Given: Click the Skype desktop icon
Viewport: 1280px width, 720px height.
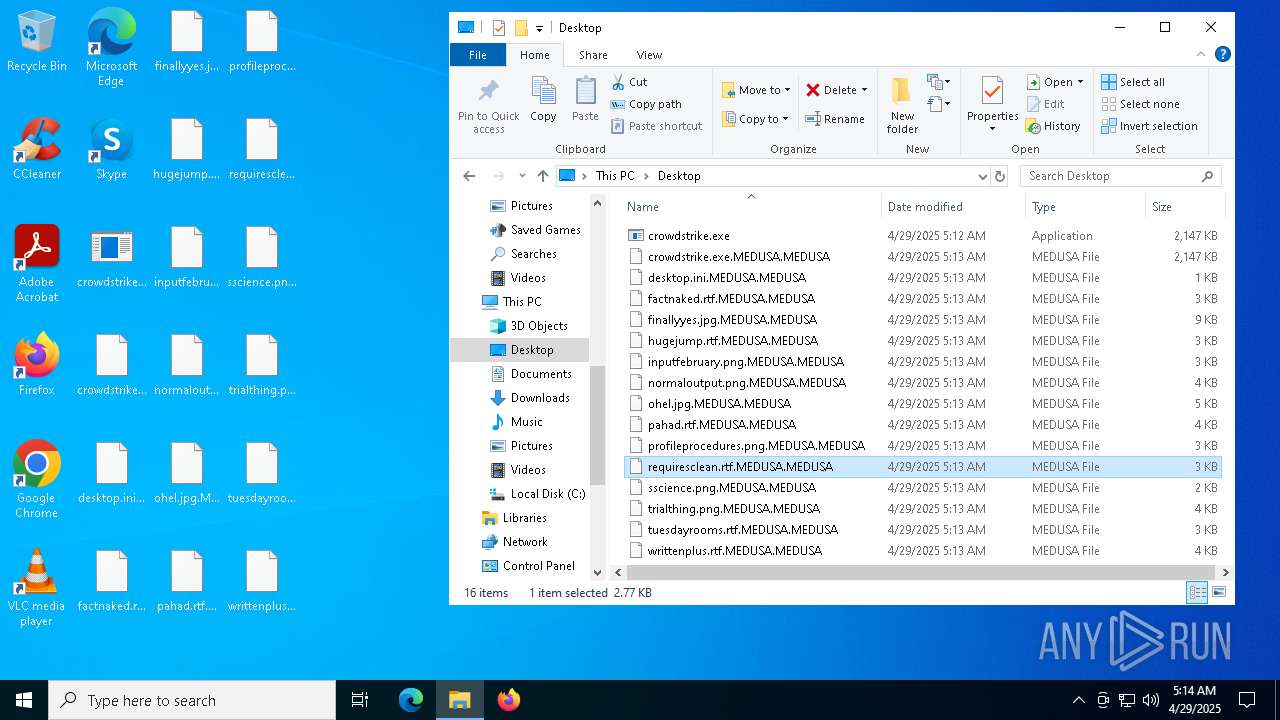Looking at the screenshot, I should [x=111, y=150].
